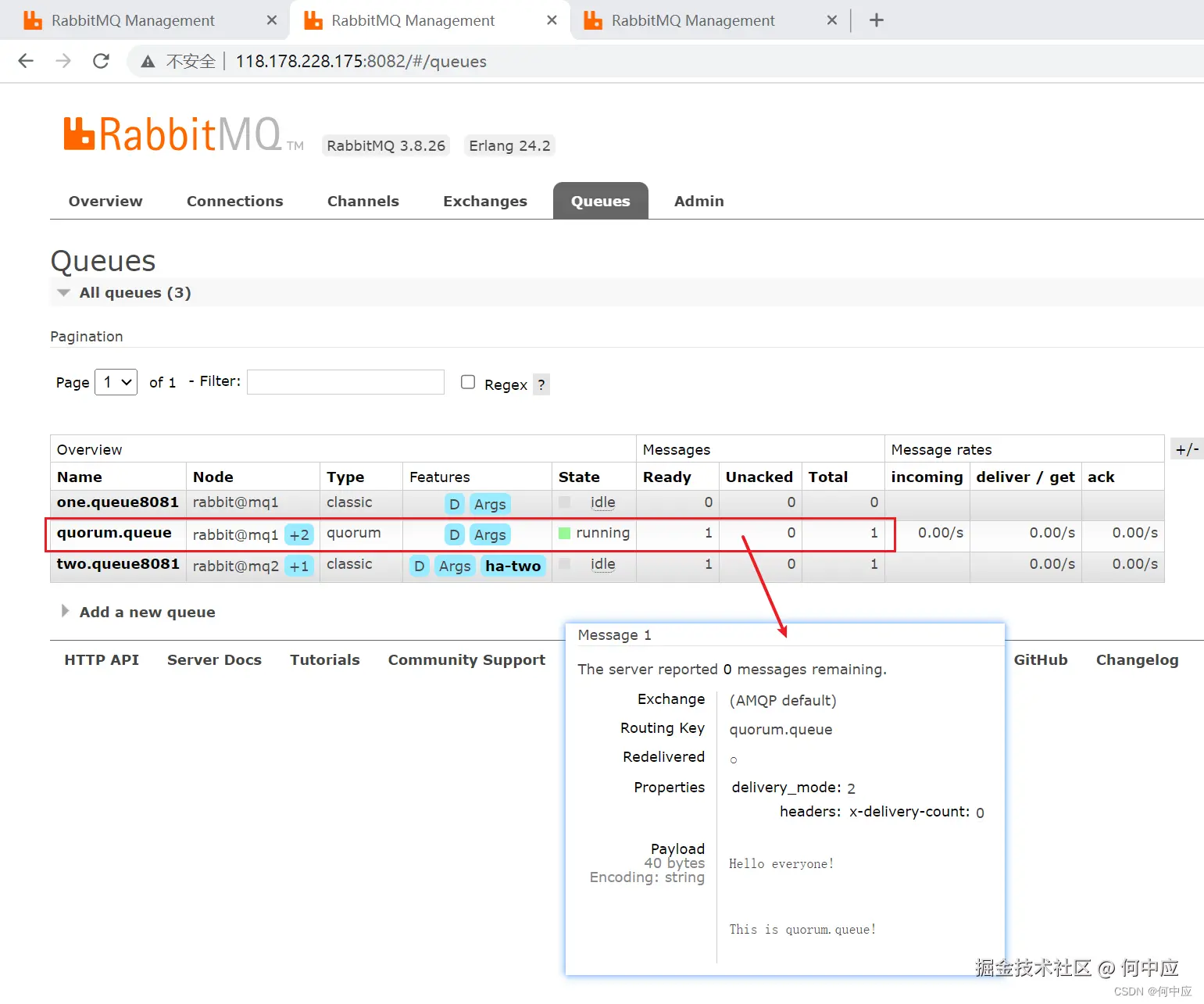Enable the Regex checkbox
1204x1004 pixels.
point(468,382)
